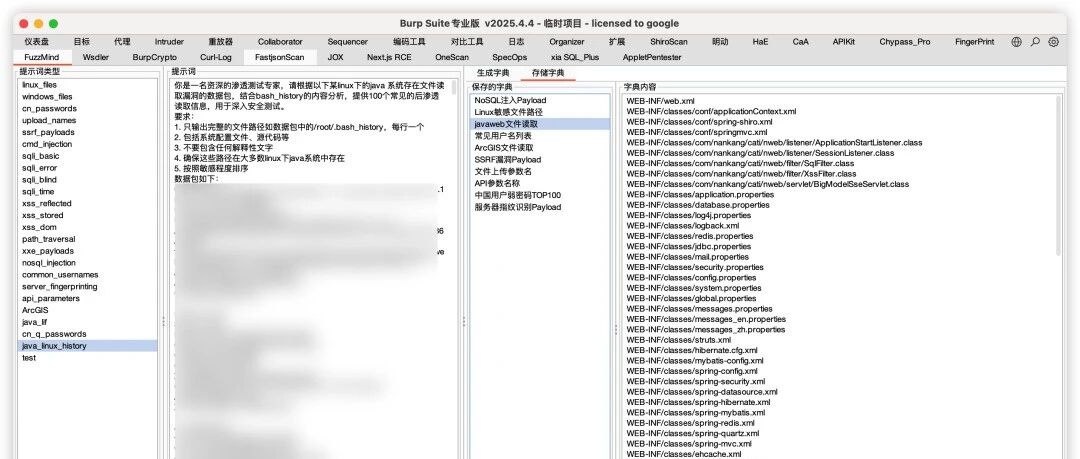The image size is (1080, 459).
Task: Switch to the Wsdler tab
Action: tap(95, 57)
